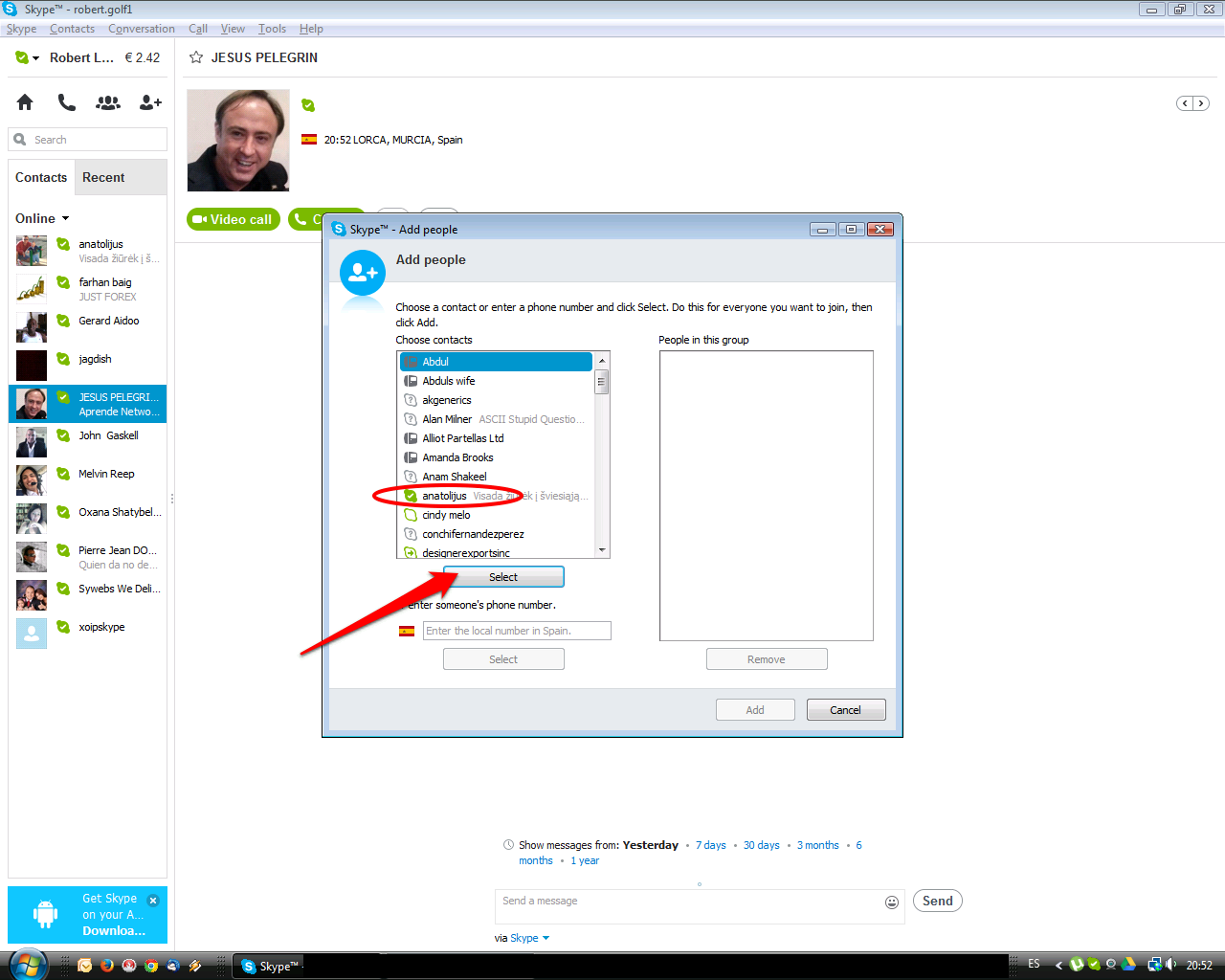Select farhan baig in sidebar contacts
Viewport: 1225px width, 980px height.
(88, 289)
